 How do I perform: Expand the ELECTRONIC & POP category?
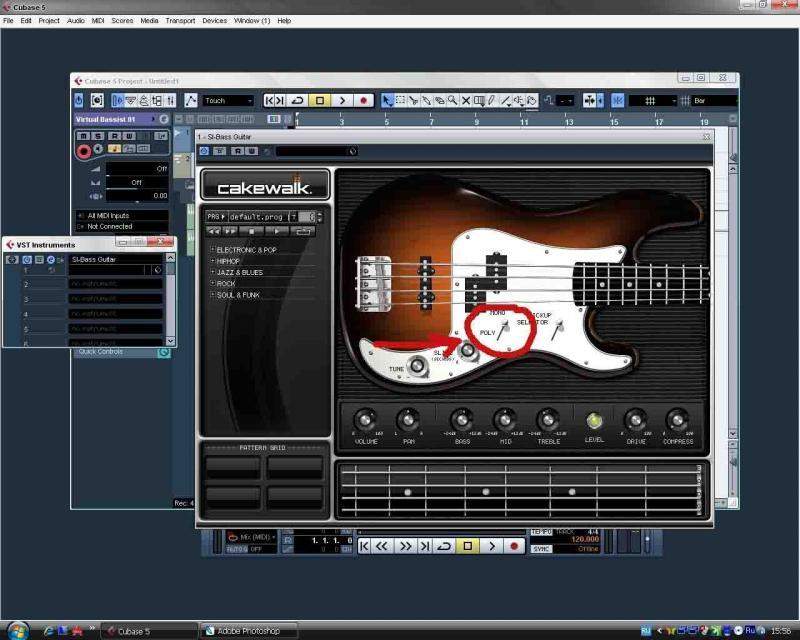[212, 249]
